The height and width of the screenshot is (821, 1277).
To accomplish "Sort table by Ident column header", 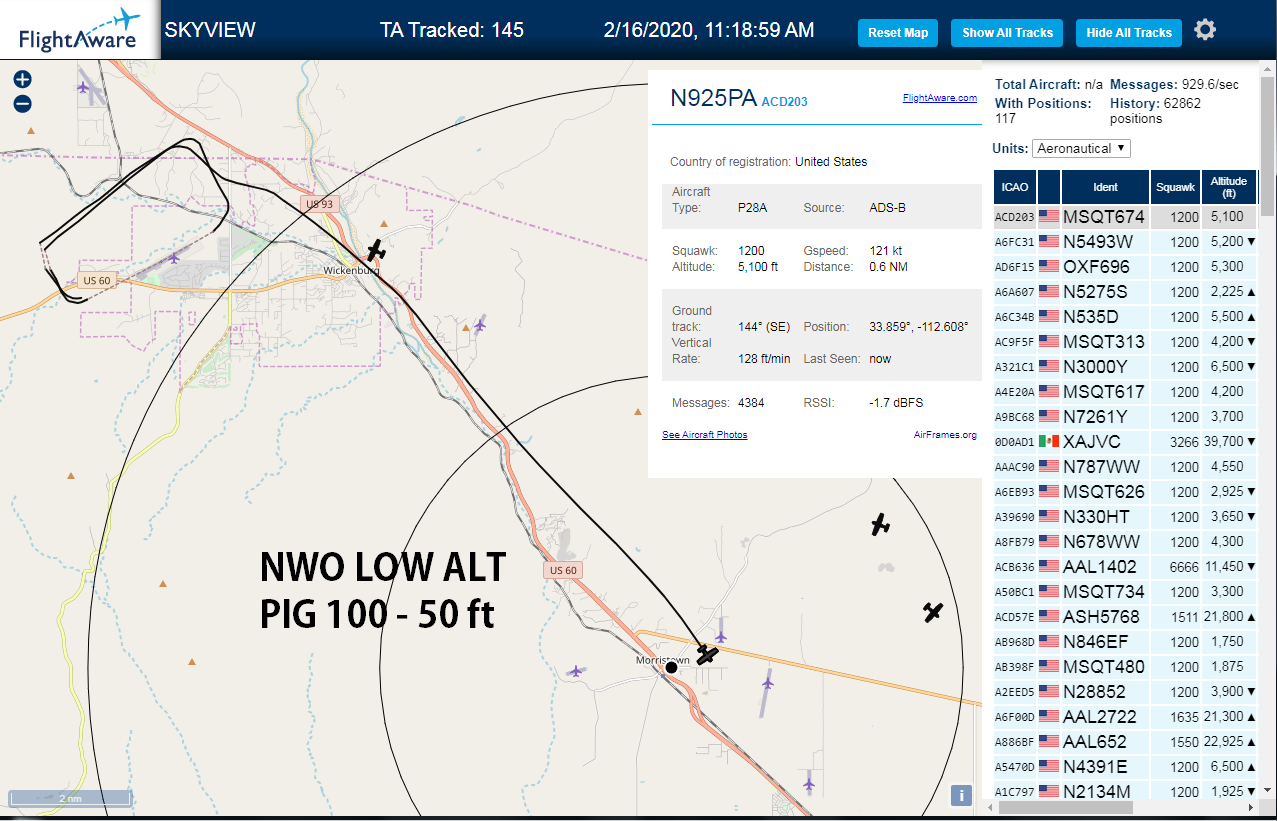I will point(1105,187).
